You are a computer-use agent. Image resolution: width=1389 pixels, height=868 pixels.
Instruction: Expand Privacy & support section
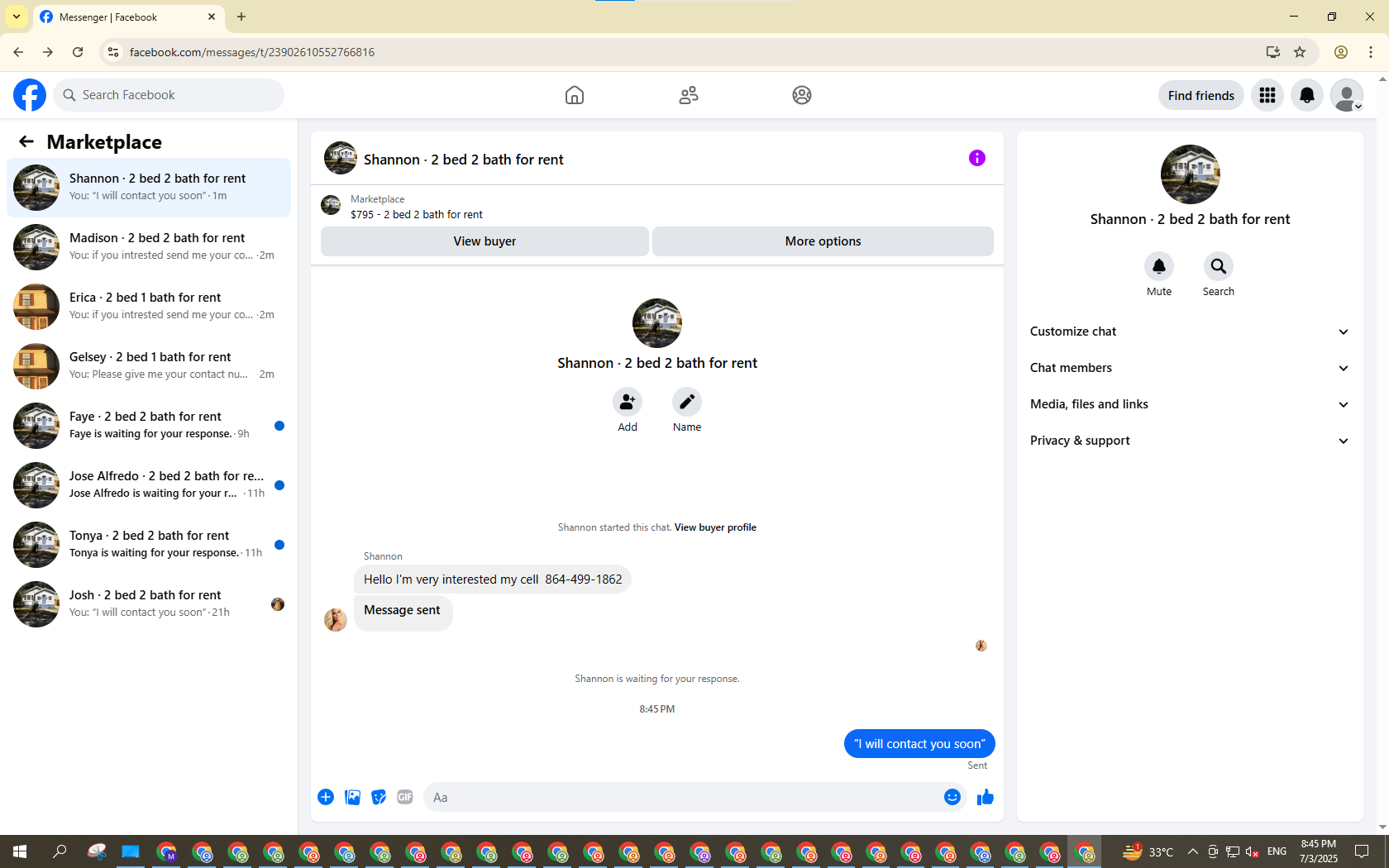(1190, 441)
